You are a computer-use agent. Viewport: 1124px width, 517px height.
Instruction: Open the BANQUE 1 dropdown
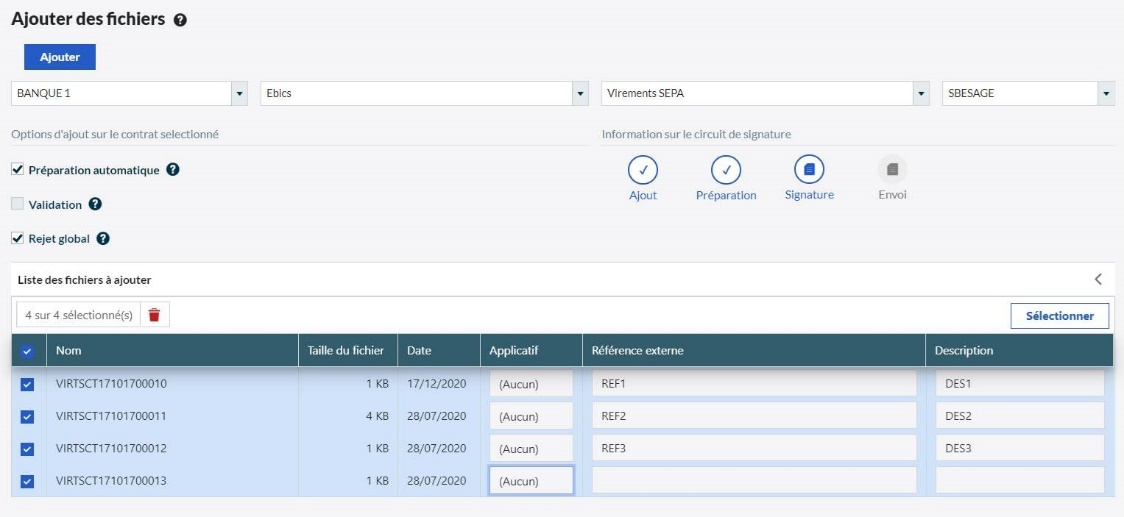click(x=239, y=94)
